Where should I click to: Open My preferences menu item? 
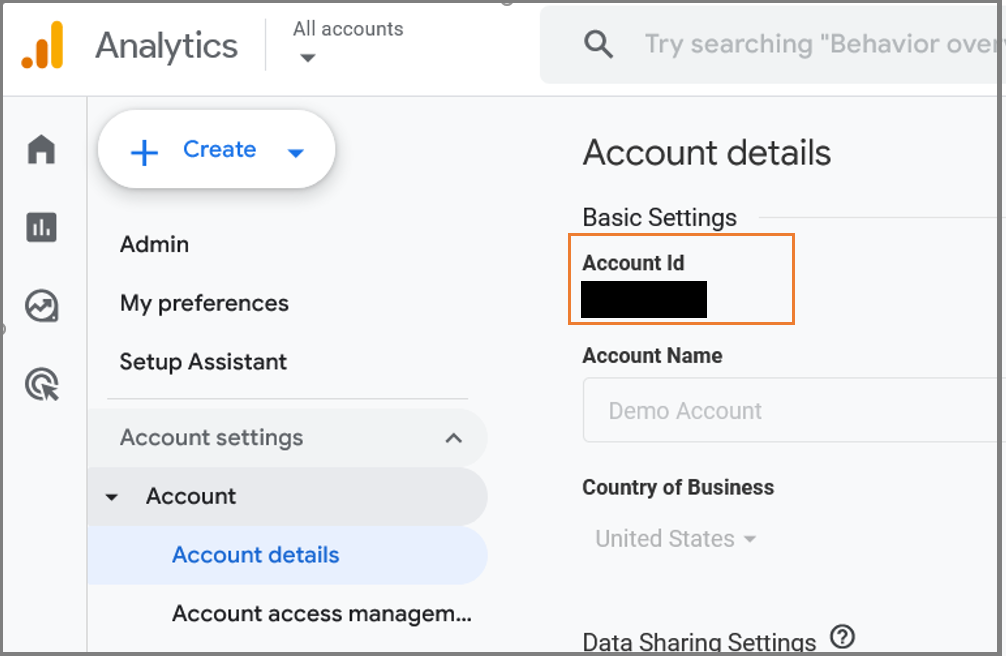pyautogui.click(x=204, y=303)
